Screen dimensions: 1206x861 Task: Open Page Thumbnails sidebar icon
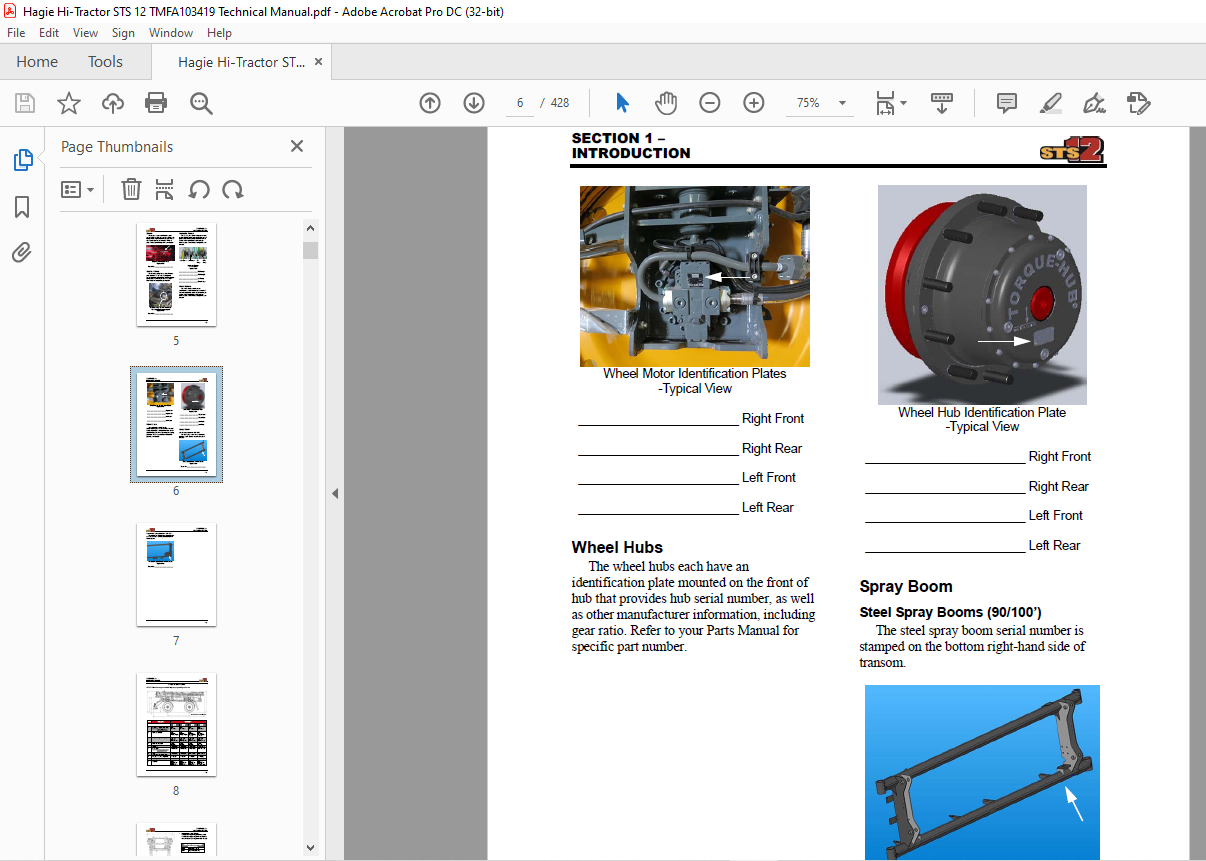22,160
